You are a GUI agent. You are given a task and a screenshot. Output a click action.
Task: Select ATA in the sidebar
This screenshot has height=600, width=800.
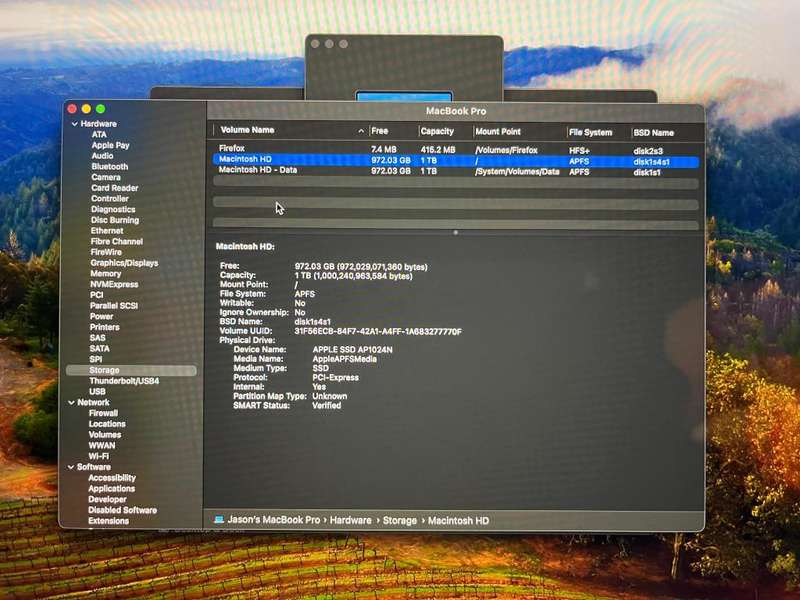tap(99, 135)
